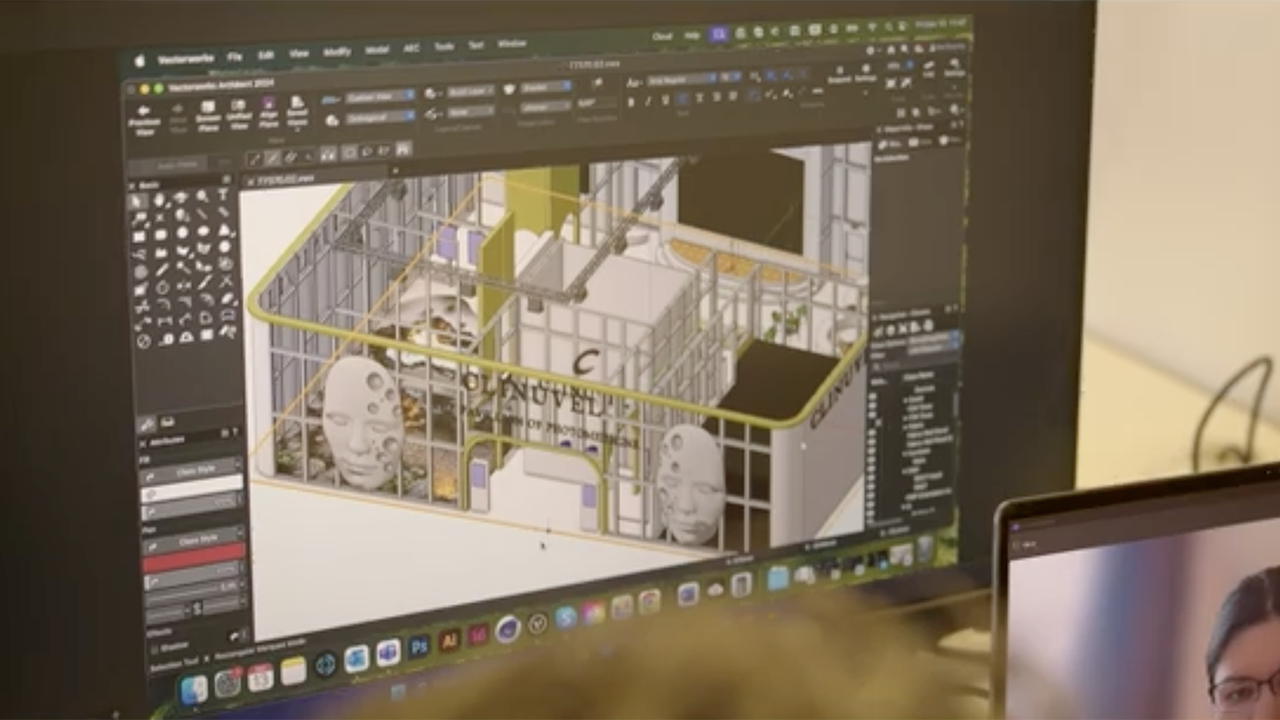Open Finder from the Dock

click(x=194, y=688)
